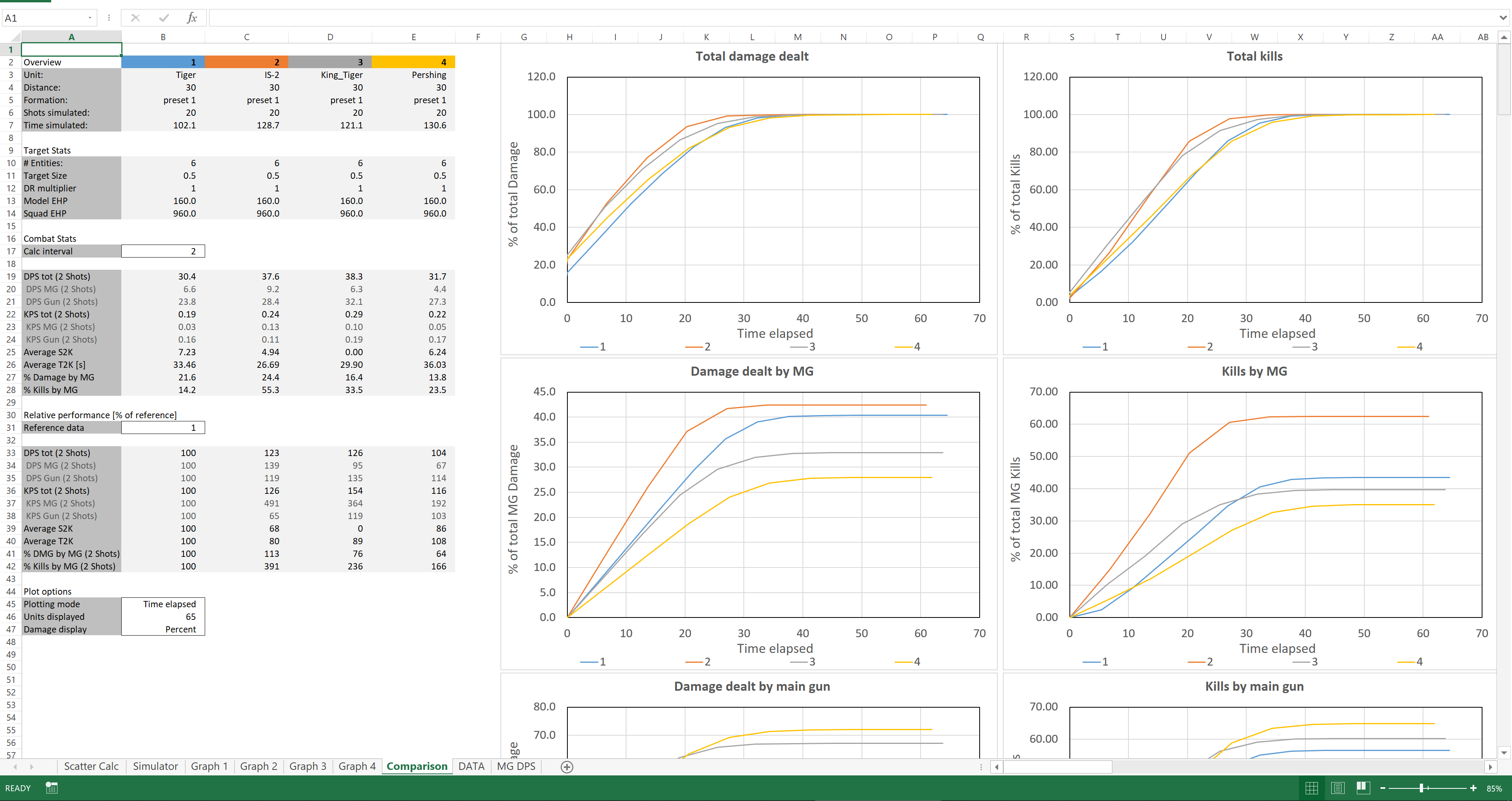The height and width of the screenshot is (801, 1512).
Task: Select the 'King_Tiger' unit cell
Action: pyautogui.click(x=330, y=74)
